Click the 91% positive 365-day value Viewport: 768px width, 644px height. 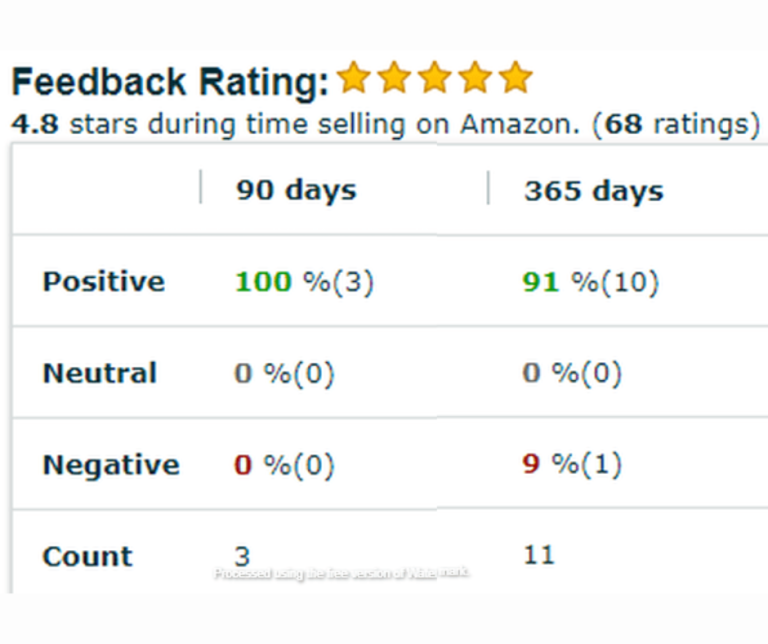590,282
